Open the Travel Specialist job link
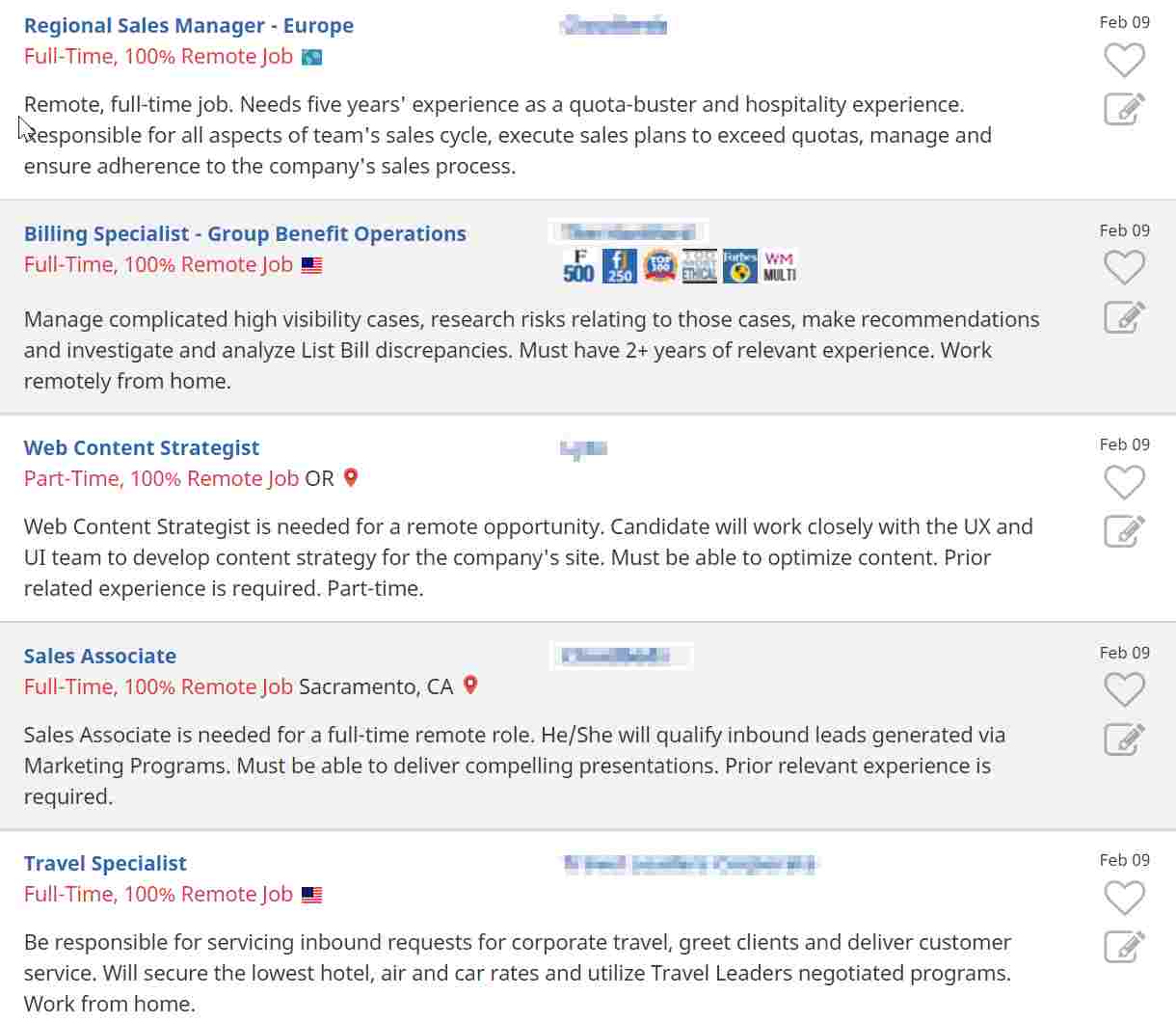This screenshot has width=1176, height=1022. 105,864
